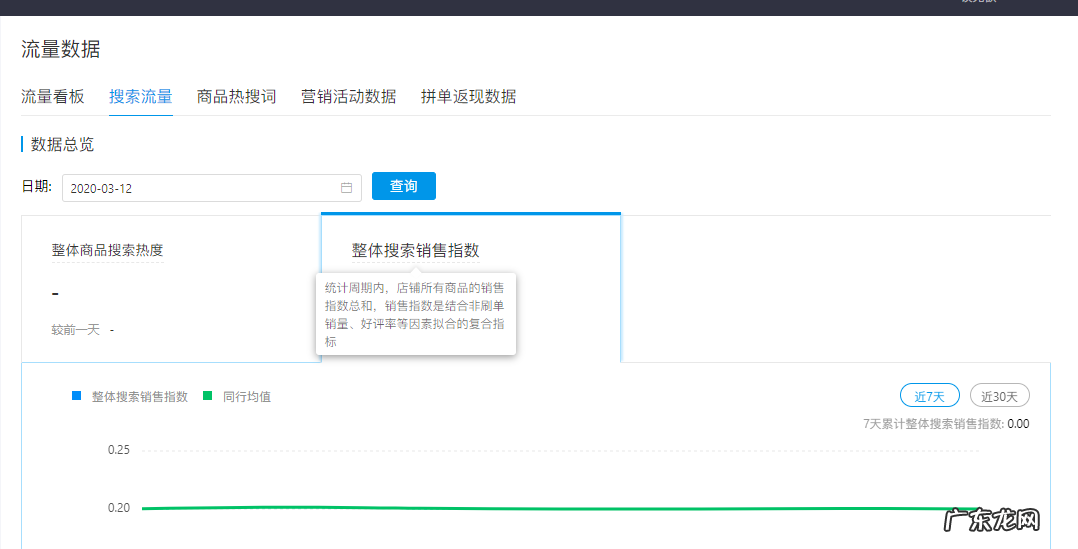Click the 数据总览 section title
This screenshot has height=549, width=1078.
[63, 144]
